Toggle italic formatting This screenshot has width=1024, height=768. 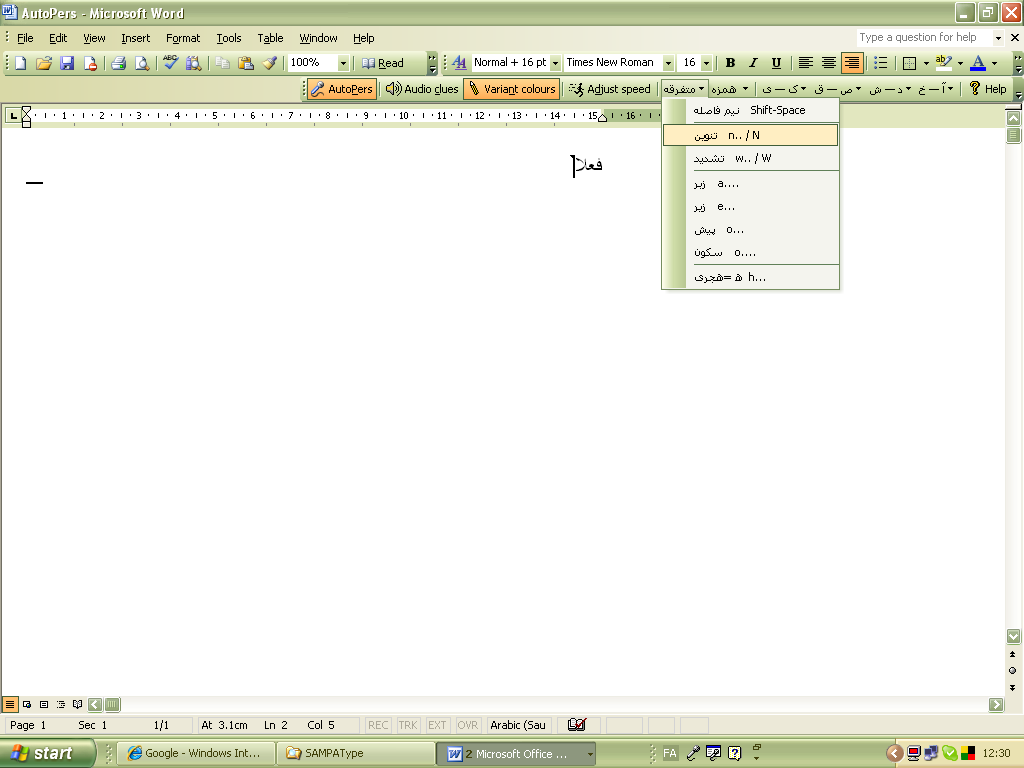coord(755,62)
